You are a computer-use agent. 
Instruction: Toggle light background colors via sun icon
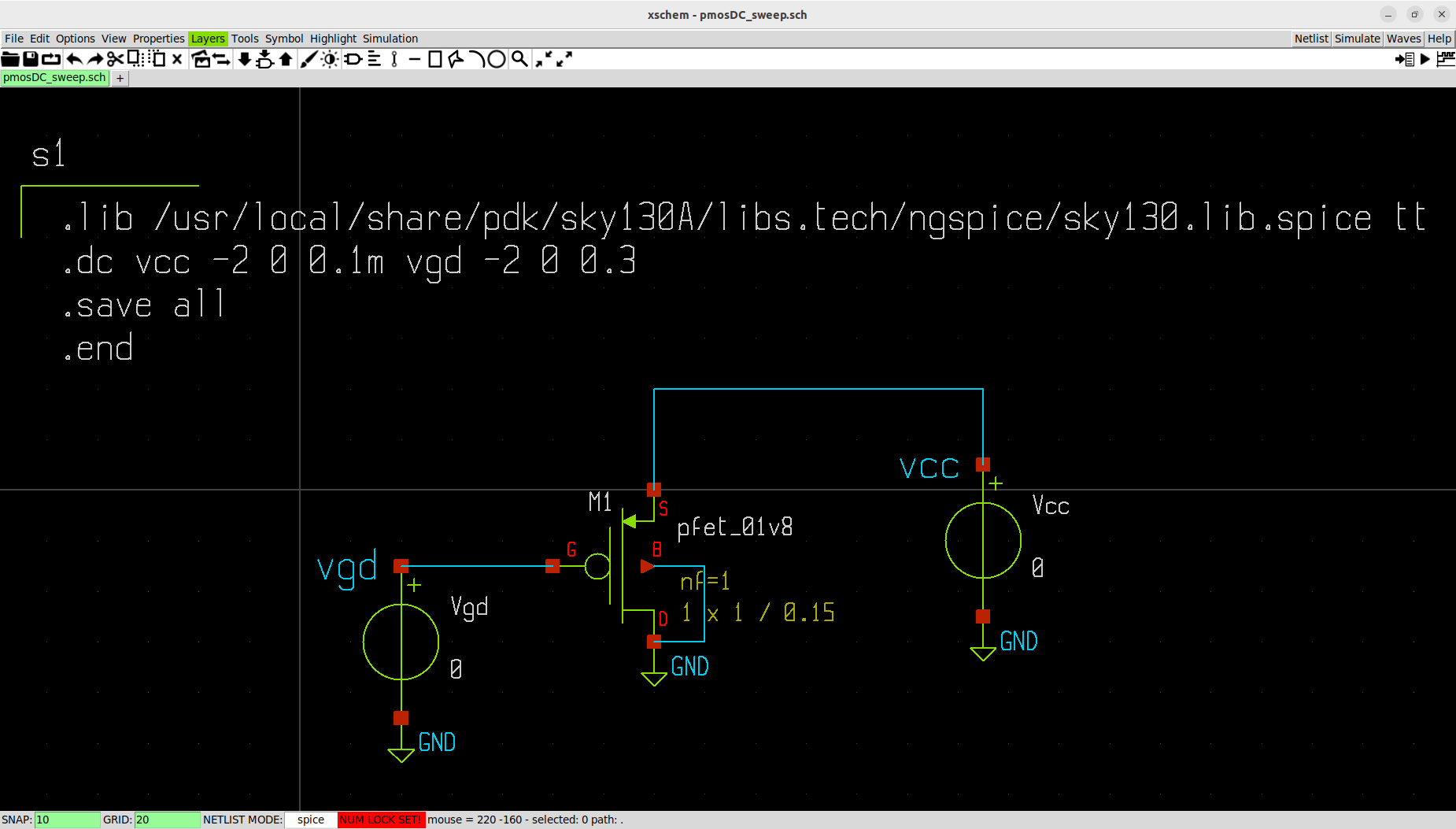coord(331,58)
